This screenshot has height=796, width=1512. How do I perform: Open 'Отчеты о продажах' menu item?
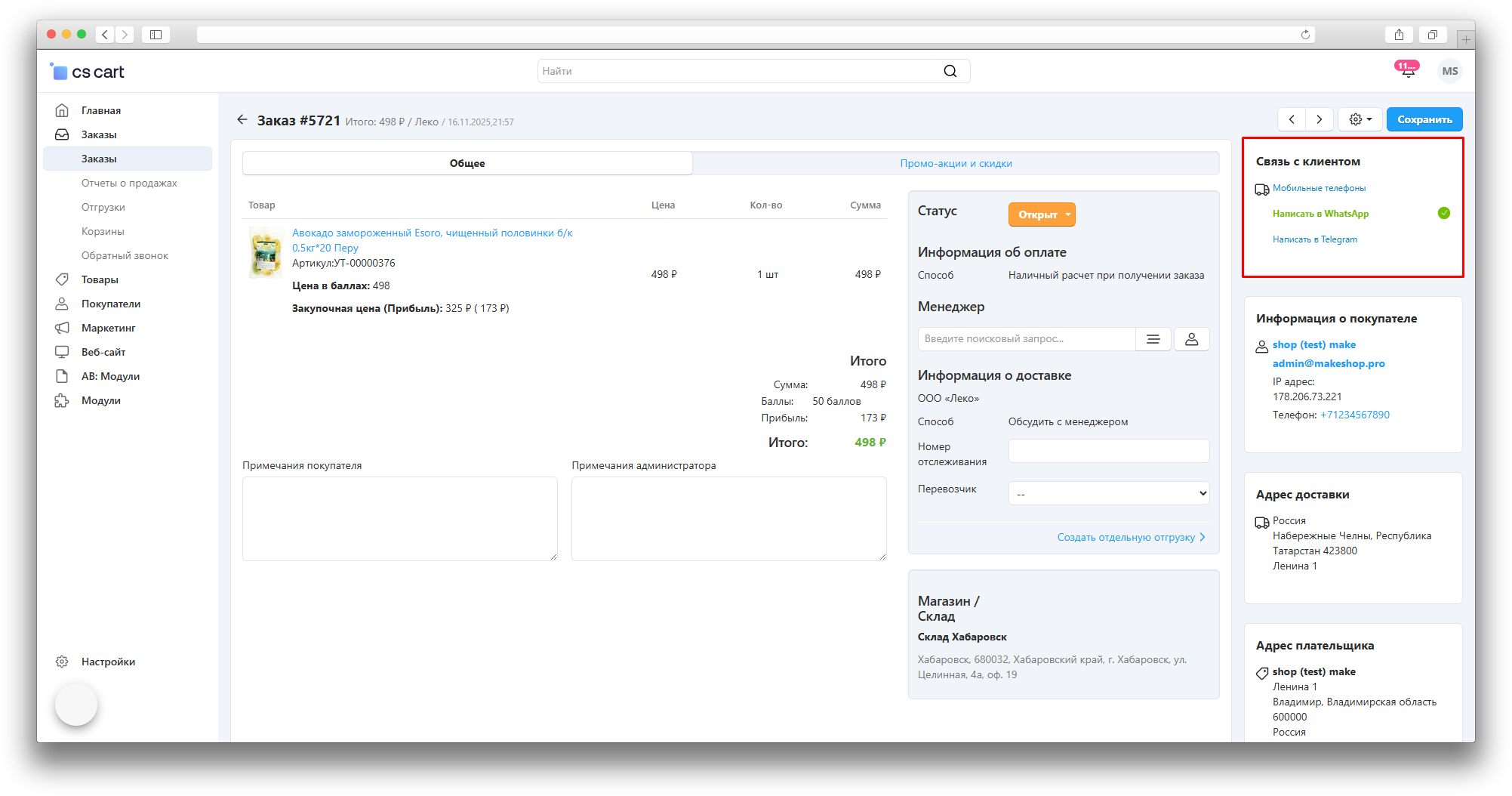pyautogui.click(x=129, y=183)
